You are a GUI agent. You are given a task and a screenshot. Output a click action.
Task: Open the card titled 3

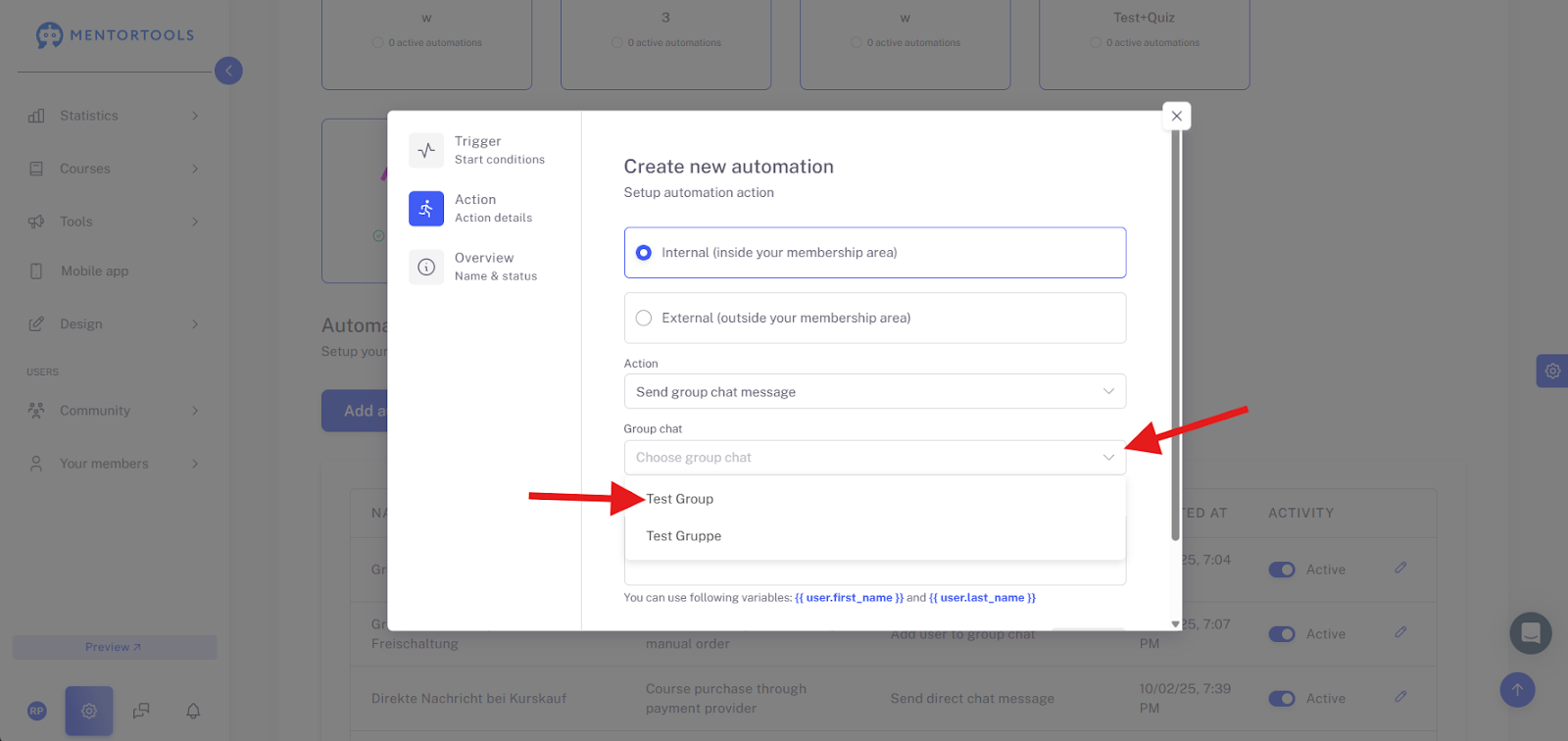[666, 44]
